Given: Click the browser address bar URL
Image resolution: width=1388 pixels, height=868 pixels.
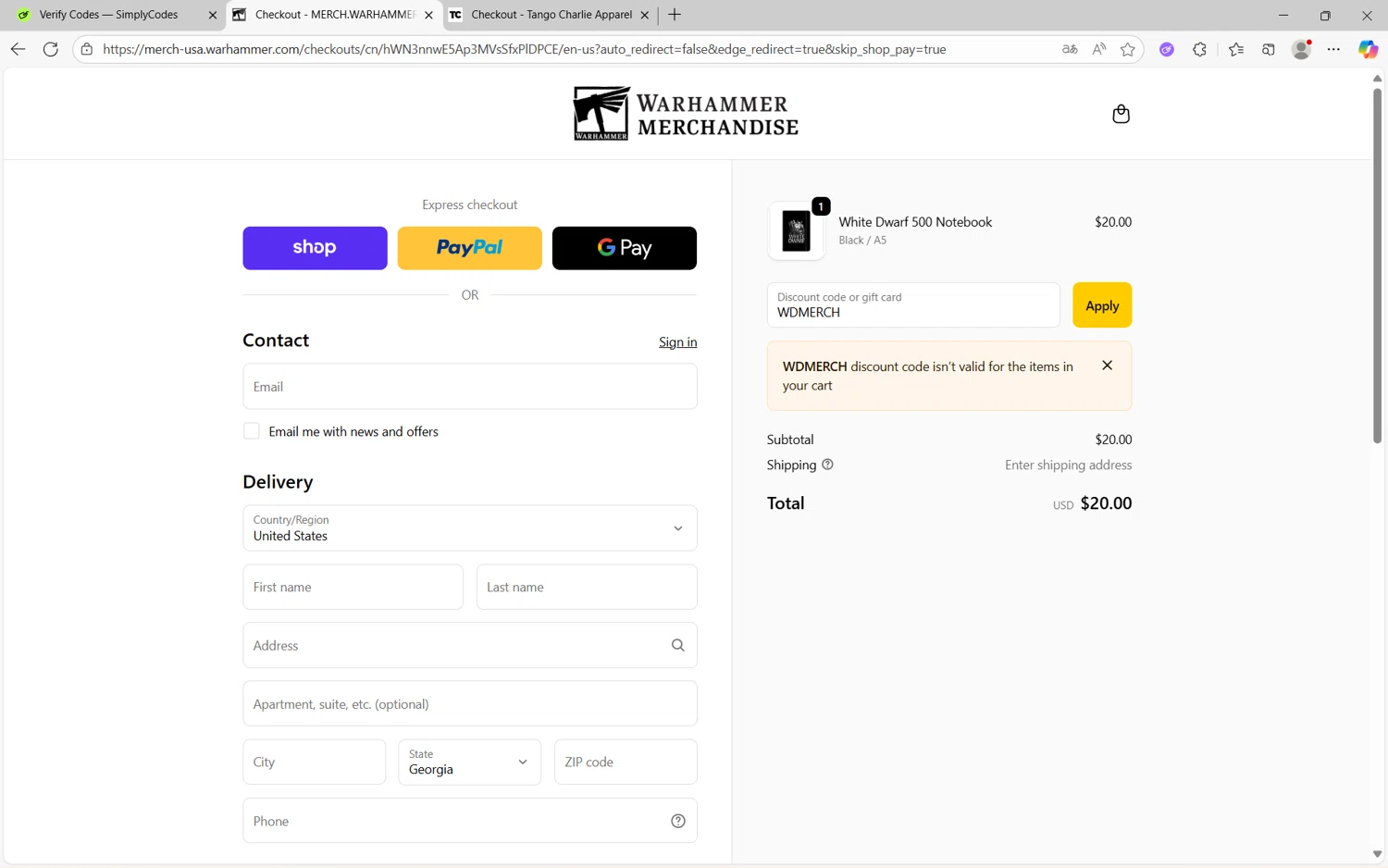Looking at the screenshot, I should [524, 49].
